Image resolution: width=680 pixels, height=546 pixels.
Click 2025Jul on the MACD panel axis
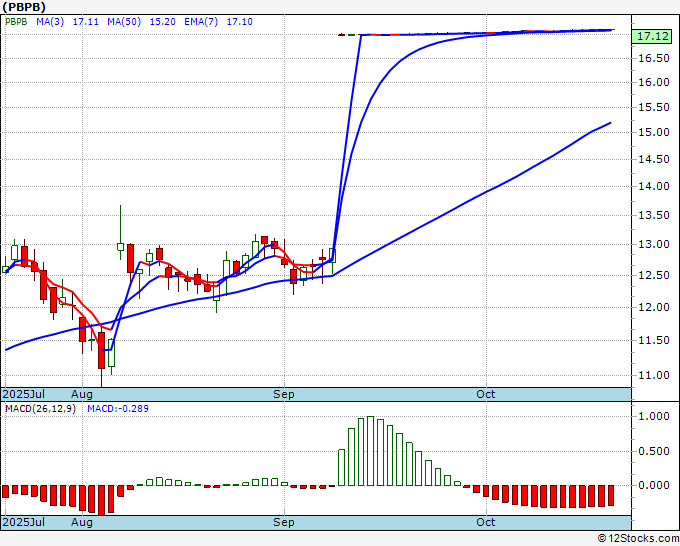(x=23, y=522)
